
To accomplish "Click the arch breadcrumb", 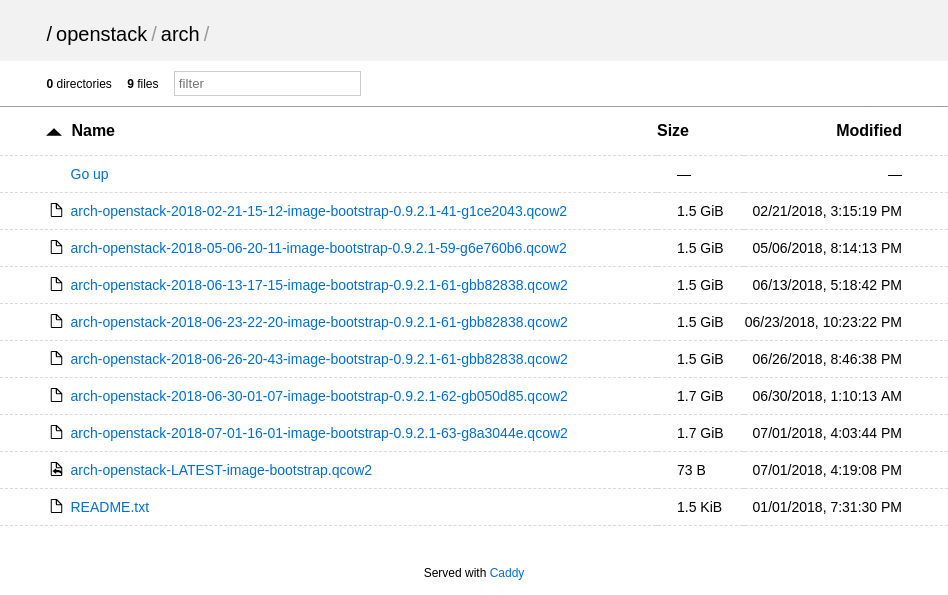I will tap(180, 34).
